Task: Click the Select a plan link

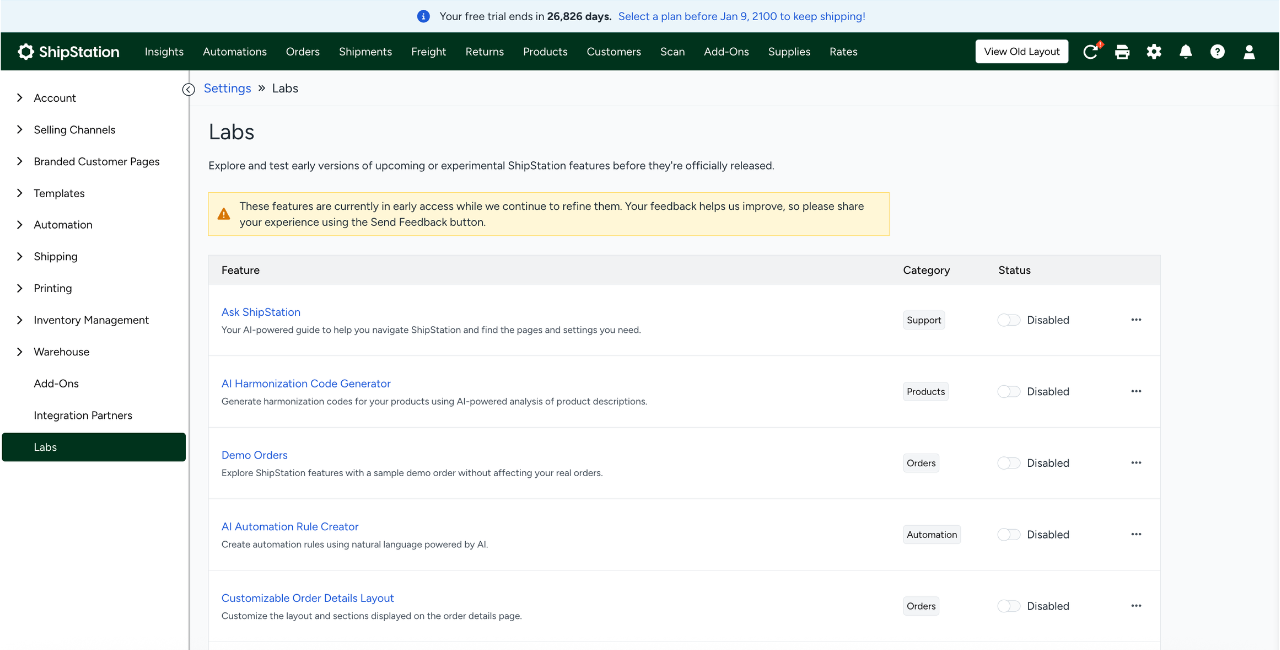Action: tap(742, 17)
